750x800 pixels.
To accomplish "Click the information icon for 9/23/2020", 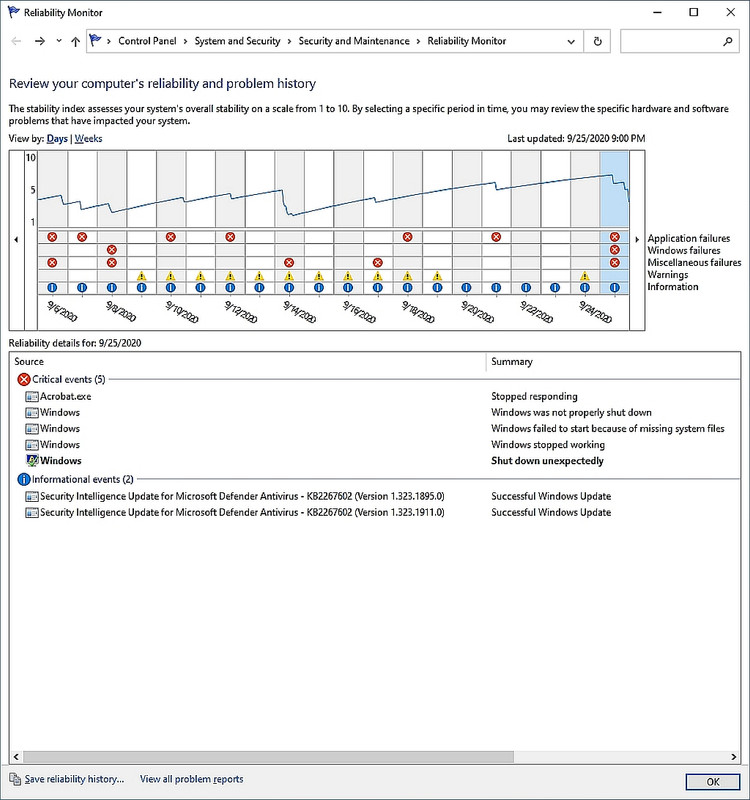I will (555, 288).
